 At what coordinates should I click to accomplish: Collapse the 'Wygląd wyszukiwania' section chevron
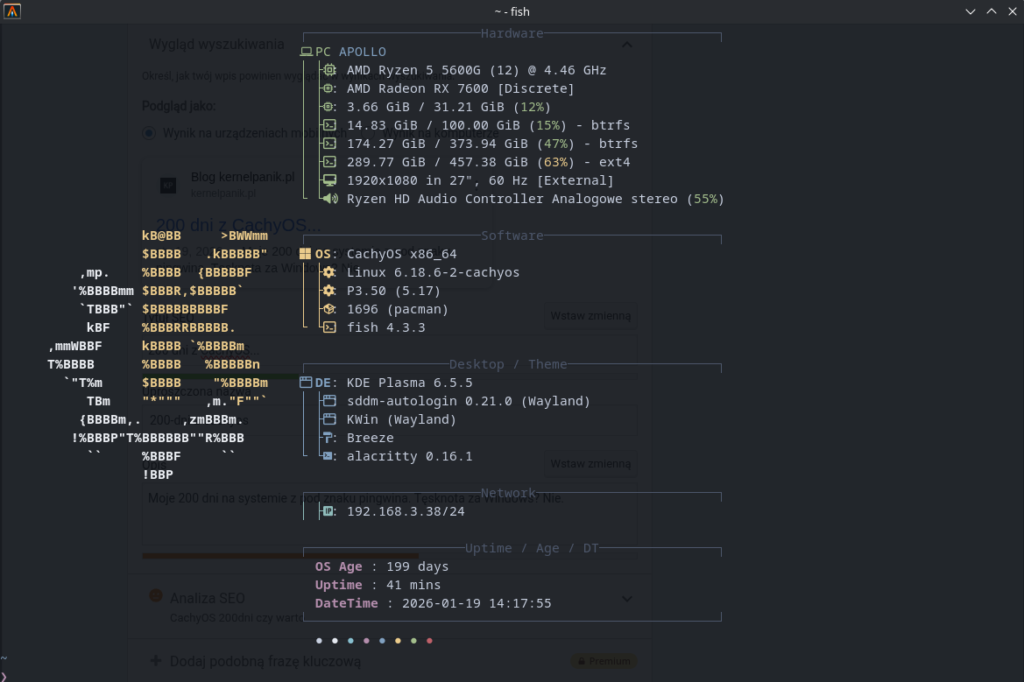627,45
